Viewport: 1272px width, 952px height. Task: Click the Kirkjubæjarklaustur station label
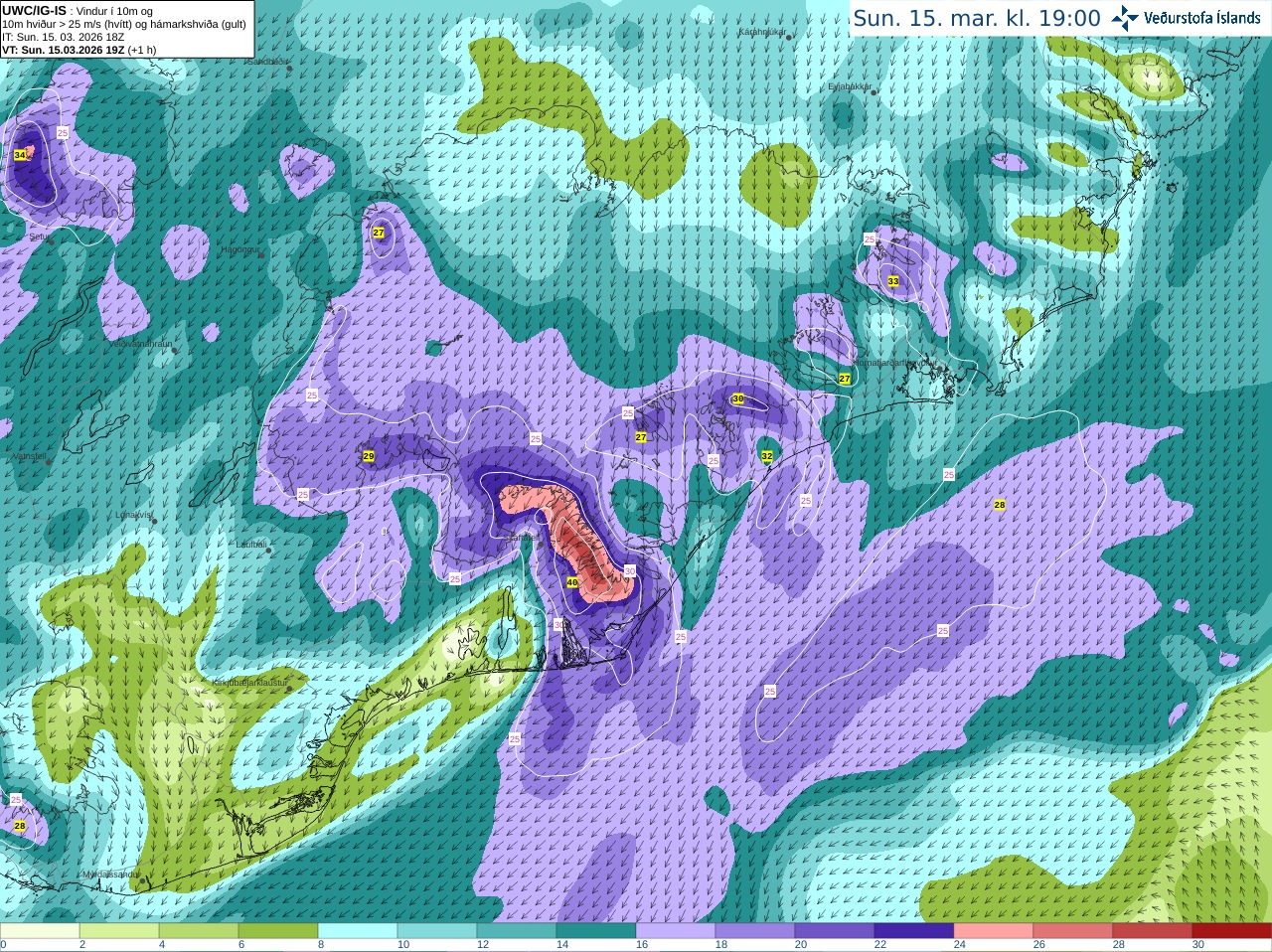(x=249, y=684)
